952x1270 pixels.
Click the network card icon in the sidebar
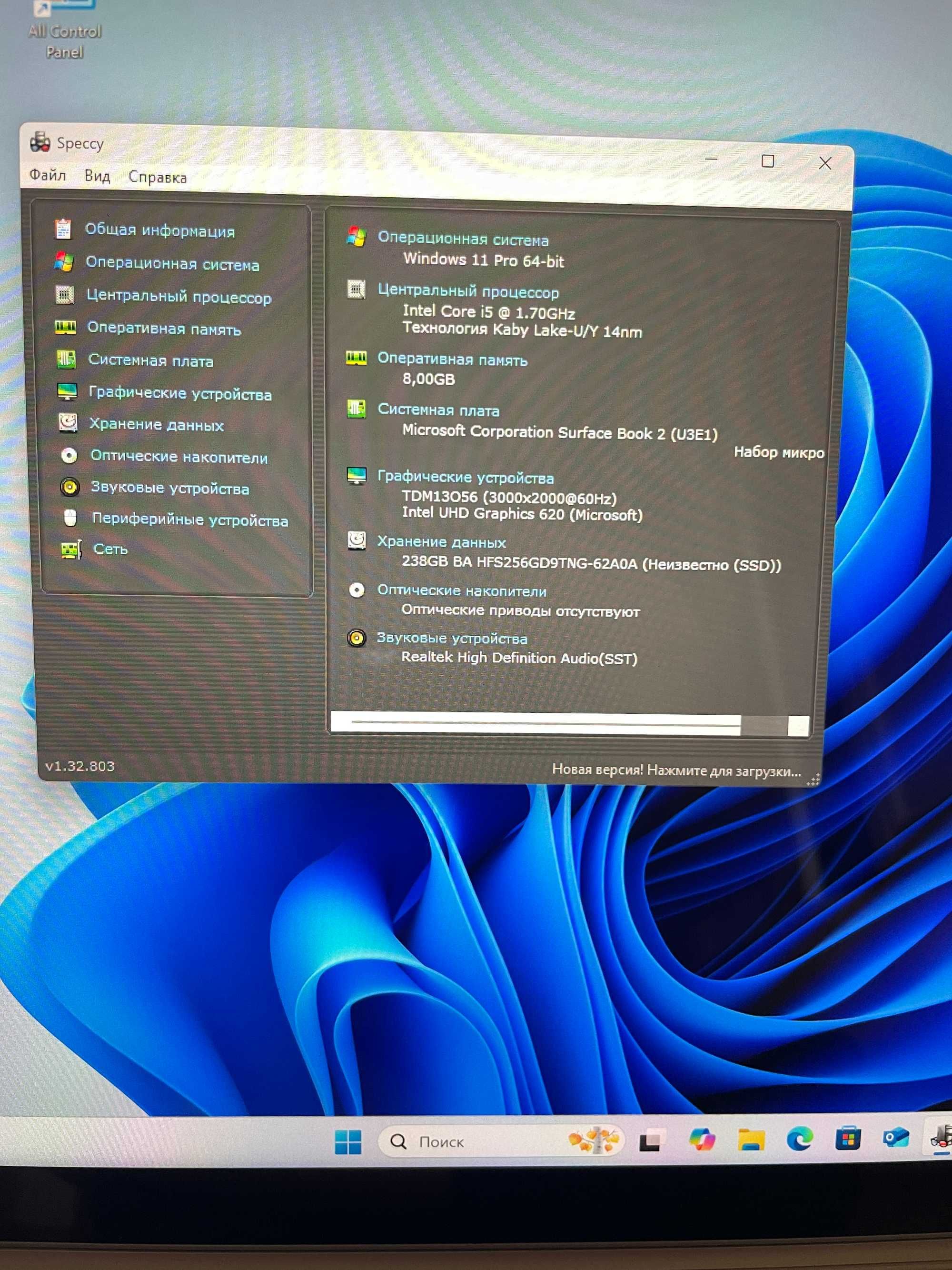pyautogui.click(x=71, y=550)
